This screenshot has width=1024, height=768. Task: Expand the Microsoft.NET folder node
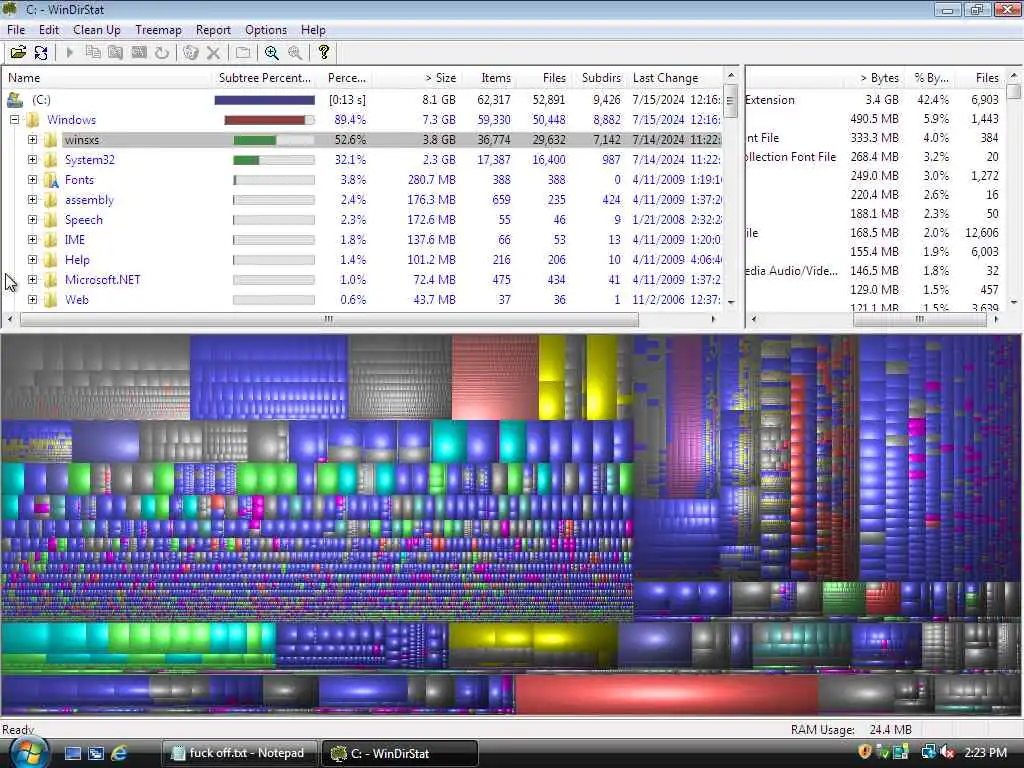click(x=32, y=280)
